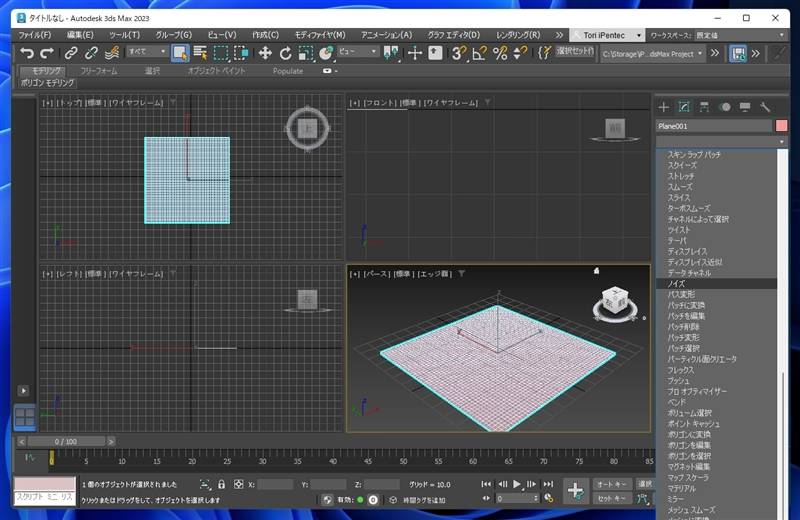Select the Unlink Selection tool
The height and width of the screenshot is (520, 800).
coord(91,53)
